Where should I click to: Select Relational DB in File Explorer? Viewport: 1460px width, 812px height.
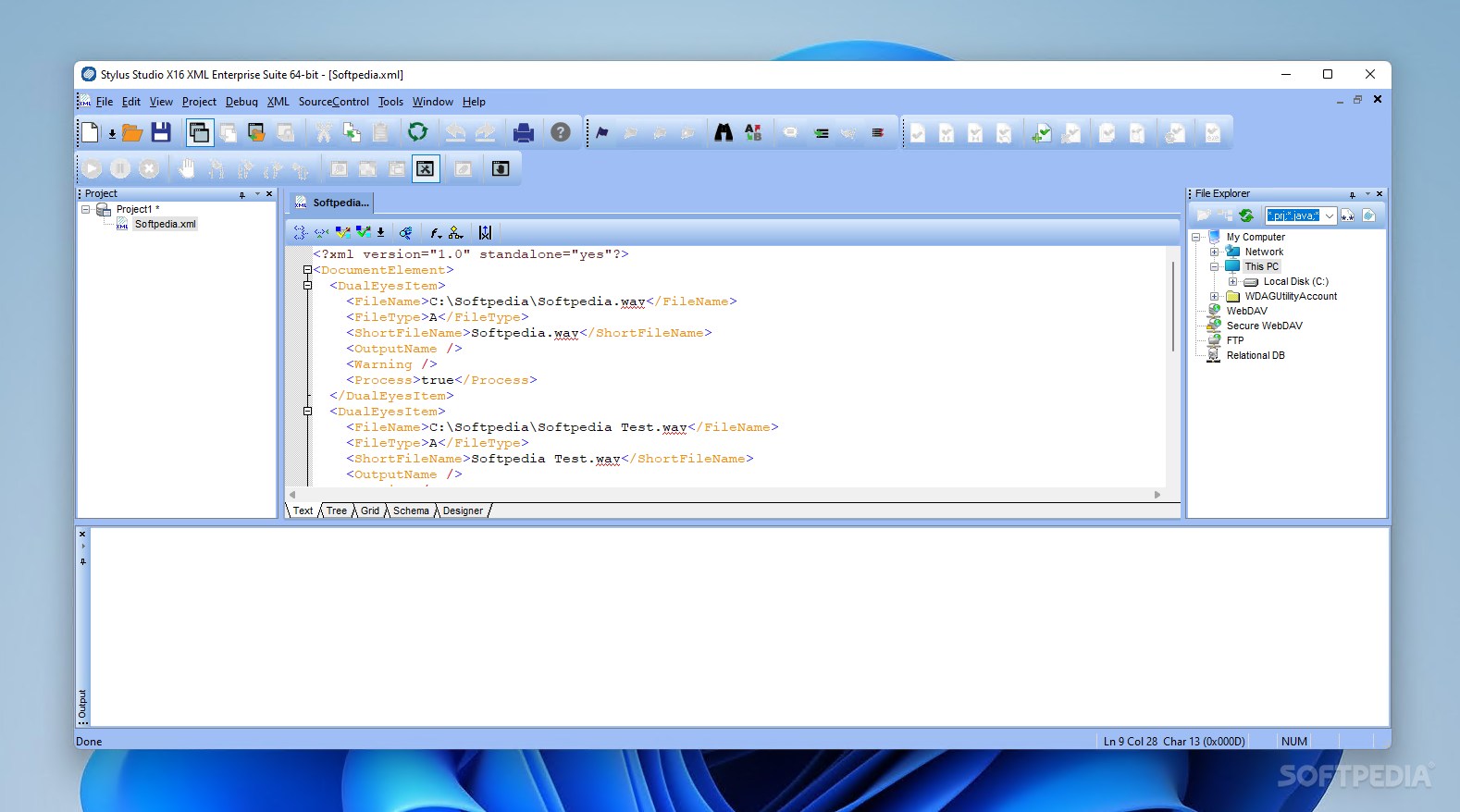[x=1256, y=355]
